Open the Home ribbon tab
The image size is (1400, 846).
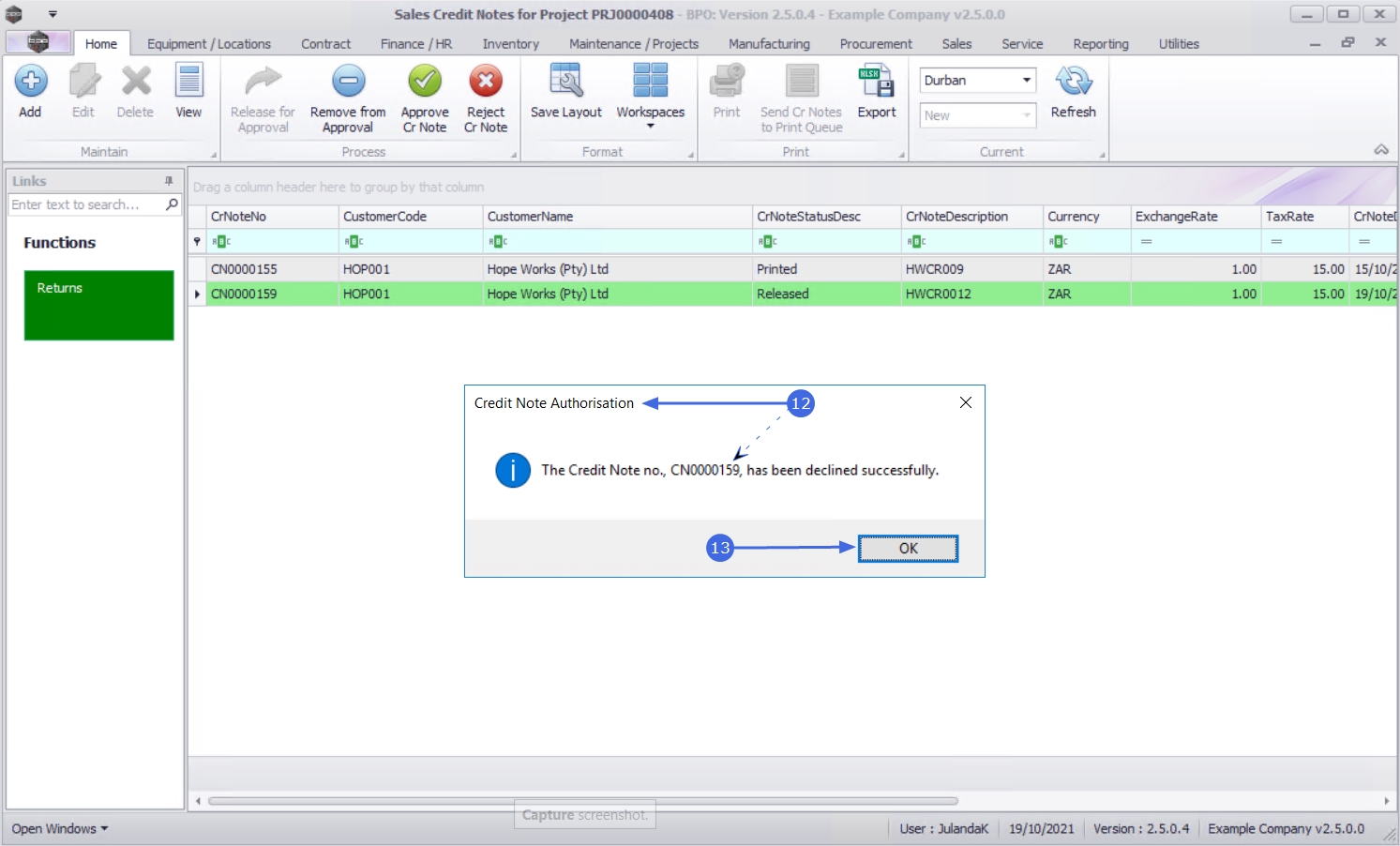[x=101, y=44]
